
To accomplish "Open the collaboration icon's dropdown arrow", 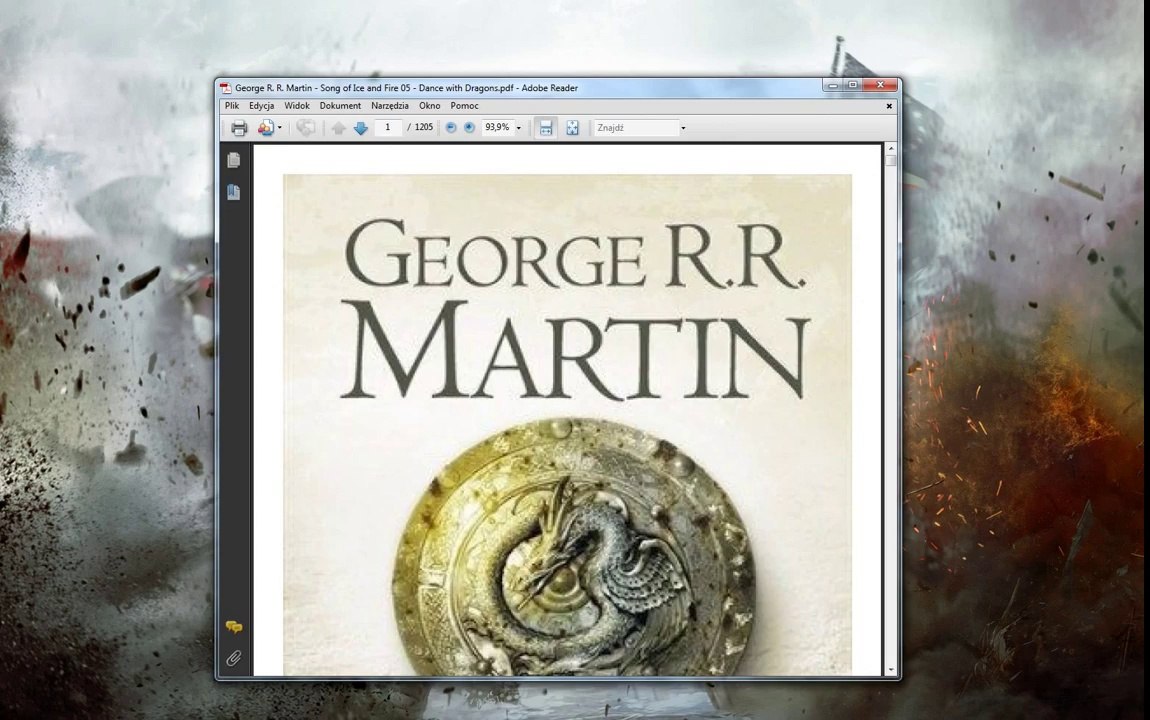I will tap(279, 128).
